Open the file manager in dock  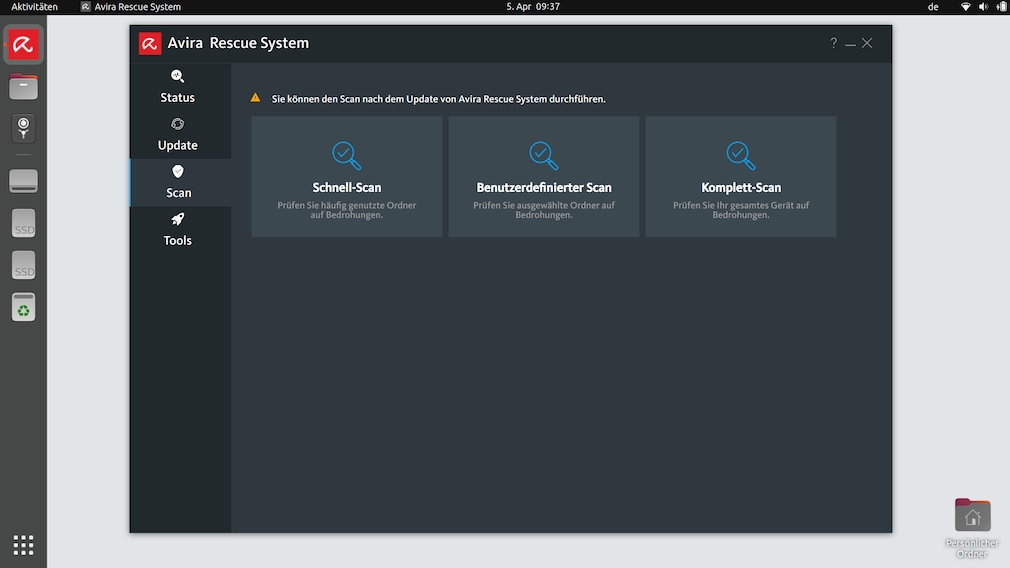point(23,87)
